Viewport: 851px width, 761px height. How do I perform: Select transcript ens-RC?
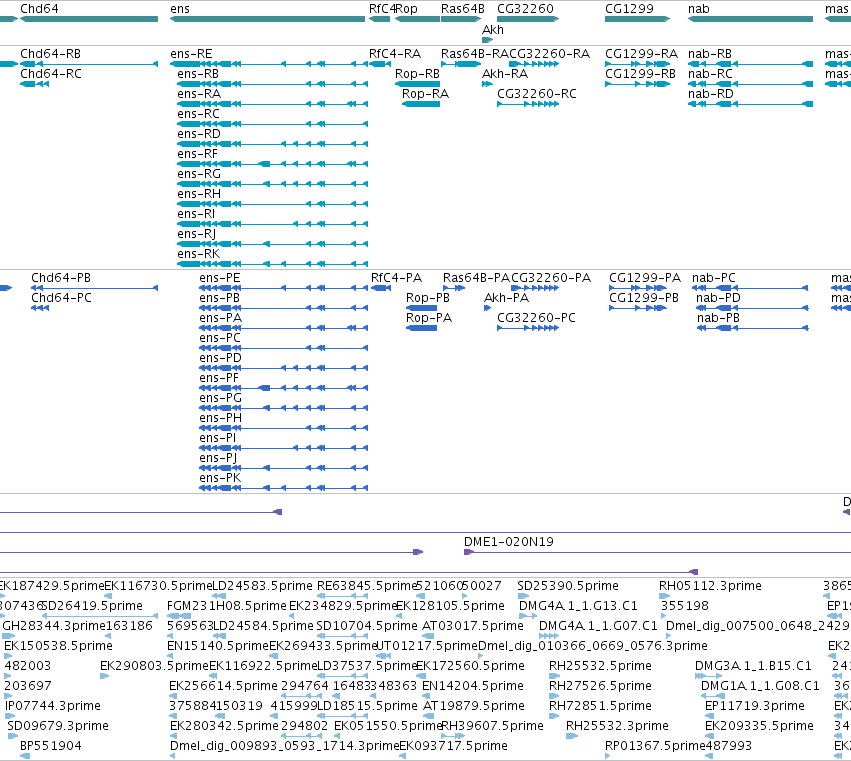coord(272,124)
